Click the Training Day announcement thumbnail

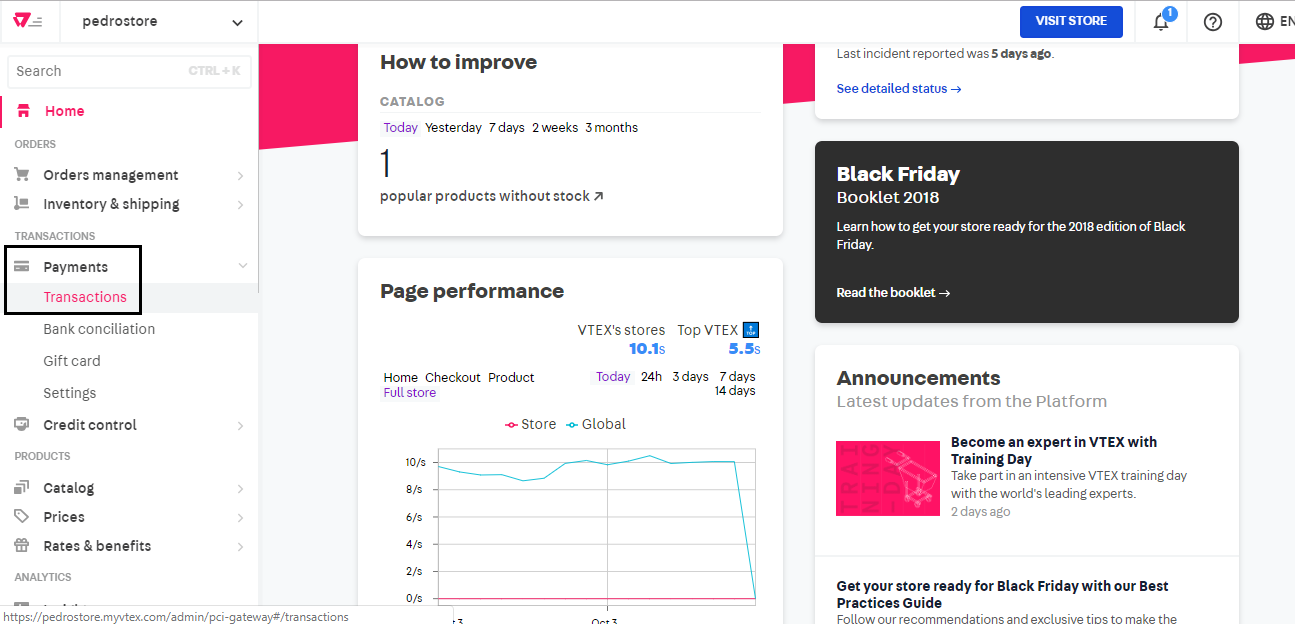point(888,478)
